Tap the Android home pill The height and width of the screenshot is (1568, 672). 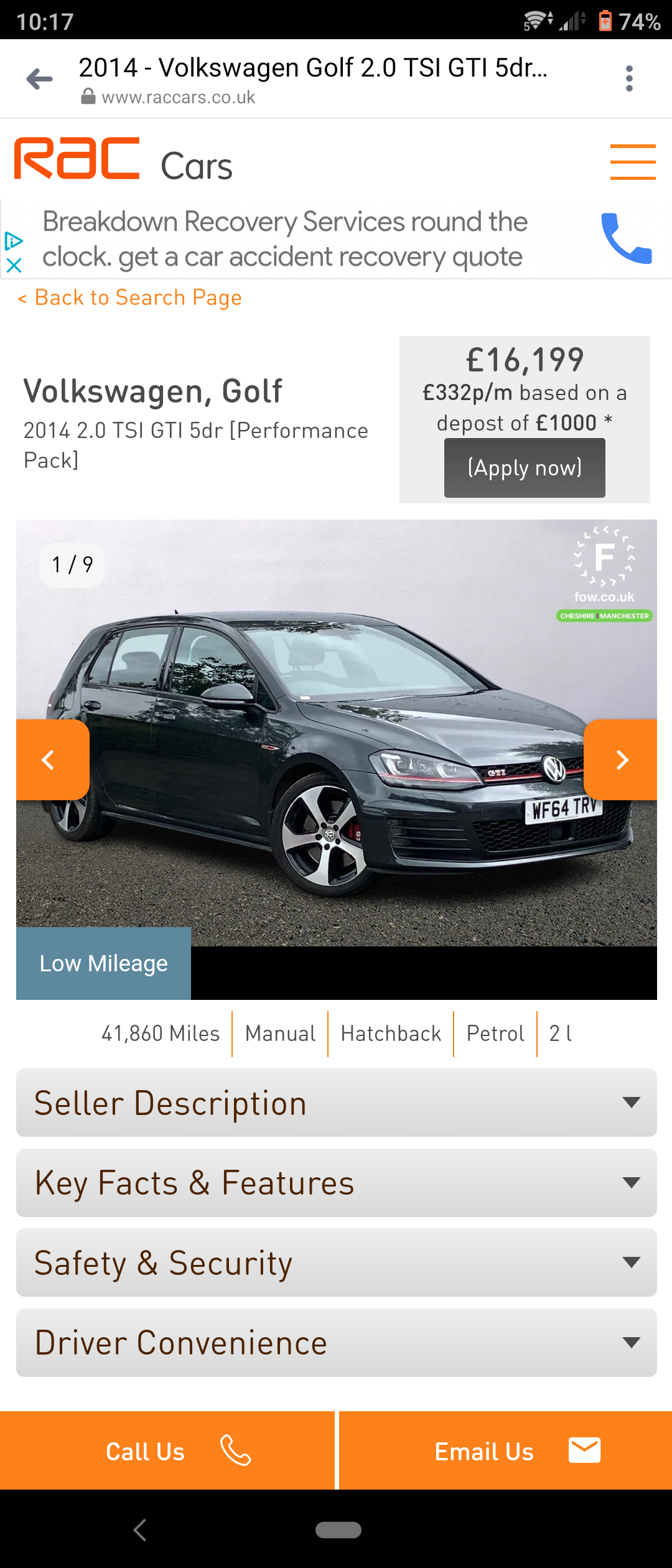[338, 1530]
